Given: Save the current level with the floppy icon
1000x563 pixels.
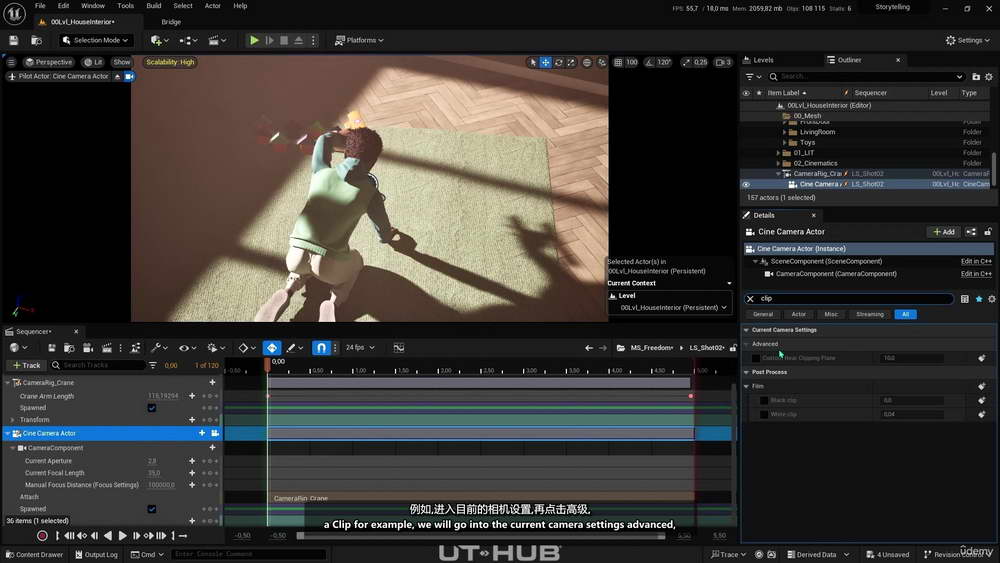Looking at the screenshot, I should (x=13, y=40).
